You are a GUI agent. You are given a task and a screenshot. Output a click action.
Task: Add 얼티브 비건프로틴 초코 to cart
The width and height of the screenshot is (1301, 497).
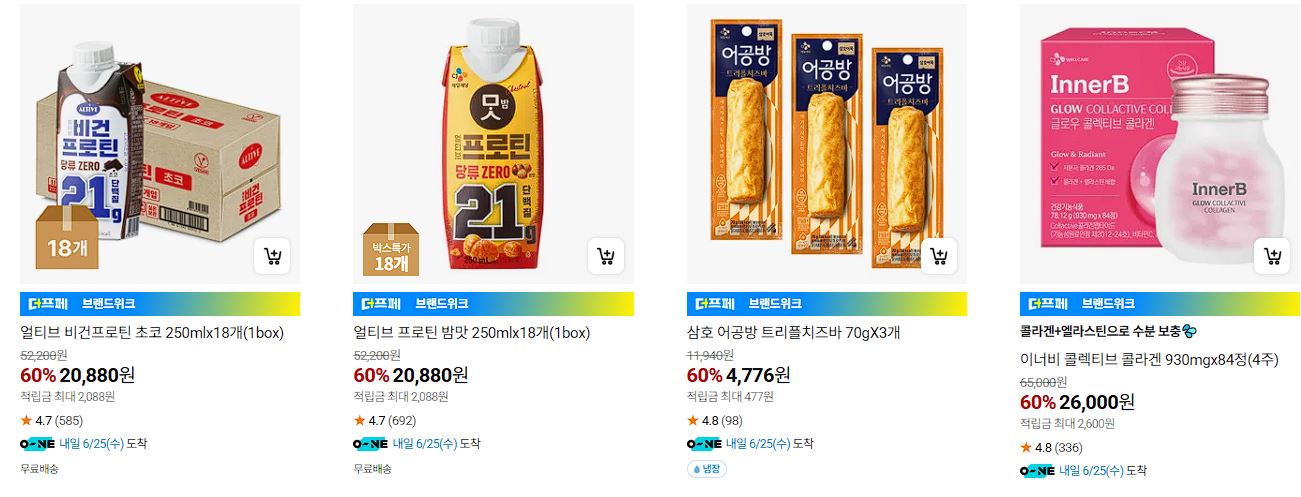point(272,257)
